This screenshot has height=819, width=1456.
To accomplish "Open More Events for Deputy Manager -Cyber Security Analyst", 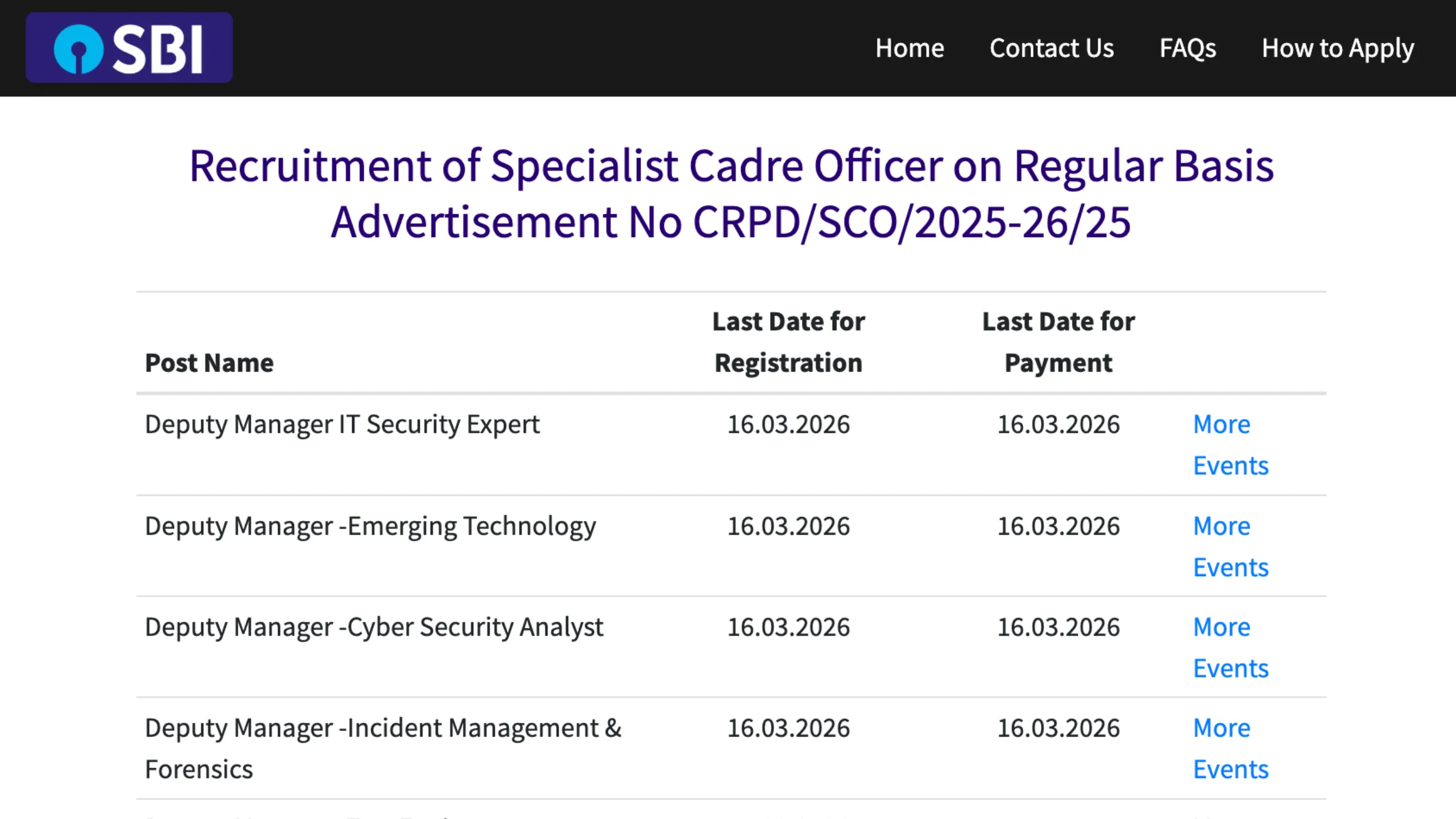I will pos(1230,647).
